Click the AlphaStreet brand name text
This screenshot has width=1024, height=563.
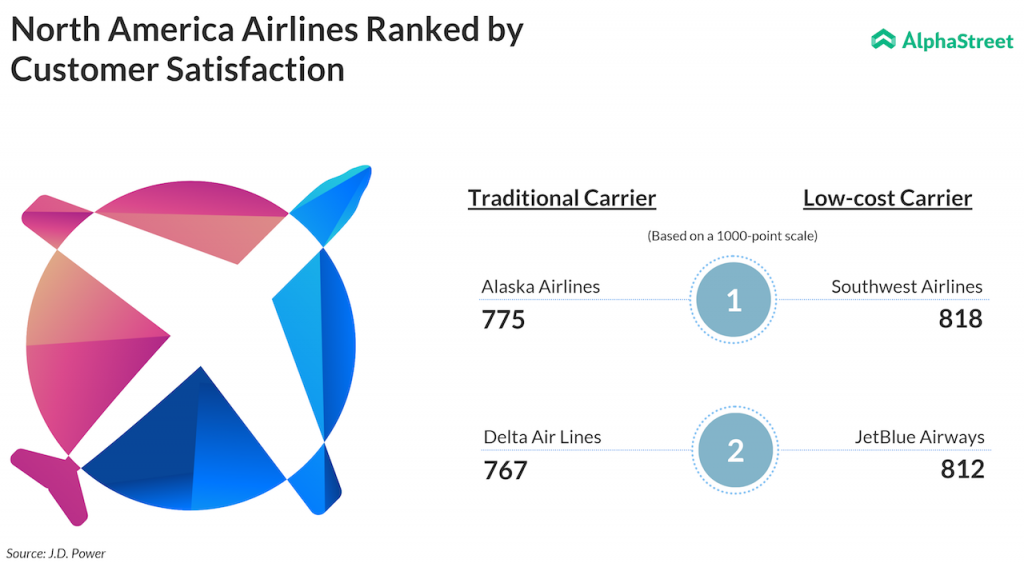click(x=957, y=41)
